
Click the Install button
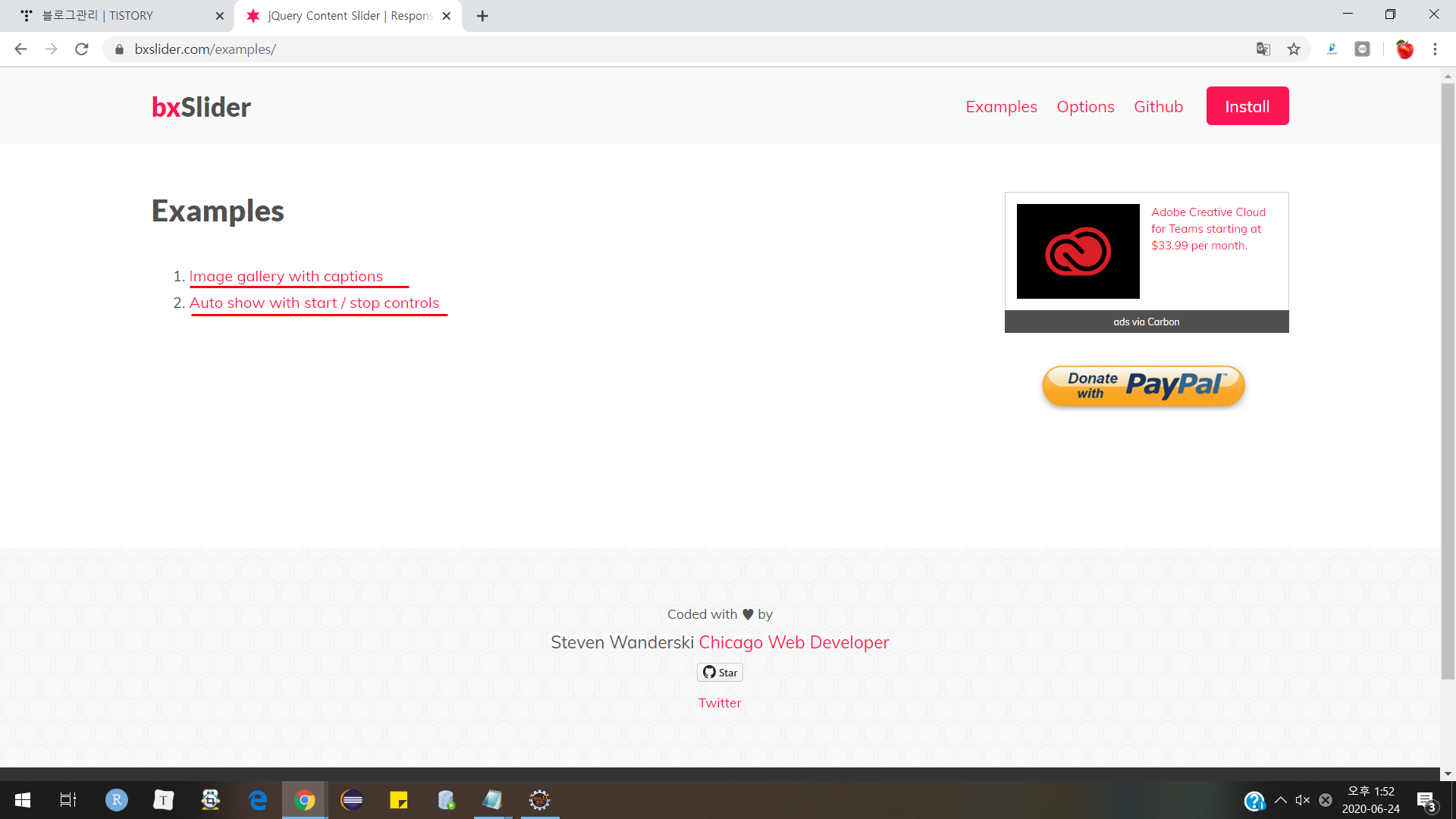pos(1247,106)
